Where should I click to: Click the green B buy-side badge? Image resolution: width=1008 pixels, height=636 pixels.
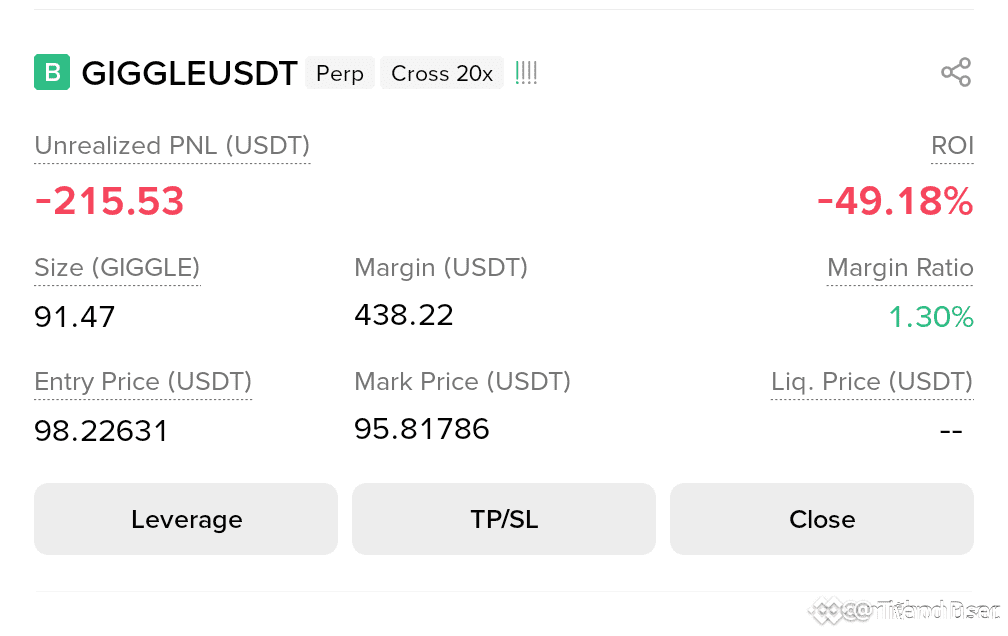(52, 72)
